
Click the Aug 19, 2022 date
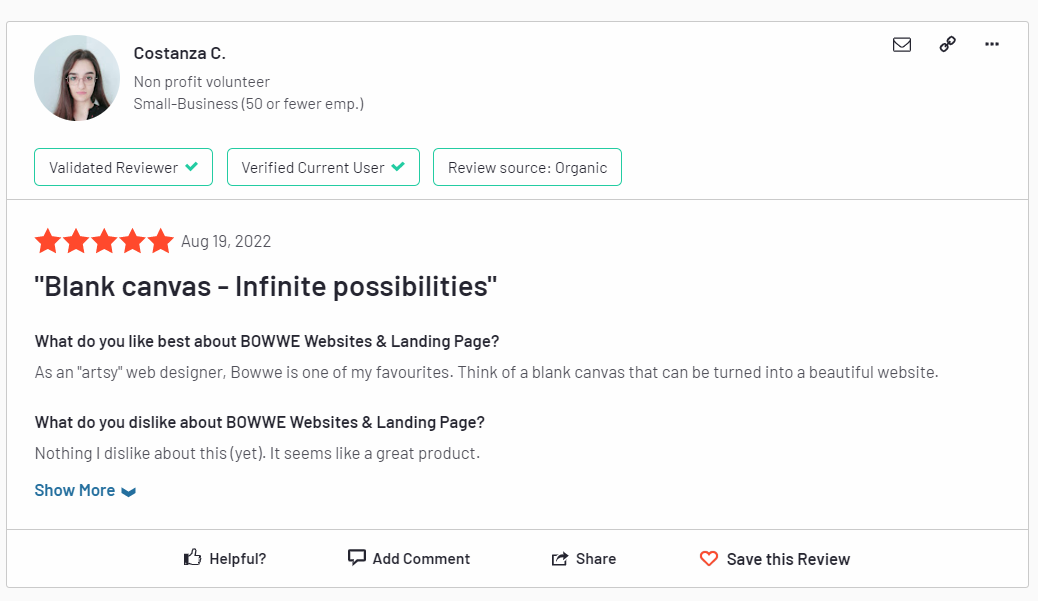tap(226, 241)
